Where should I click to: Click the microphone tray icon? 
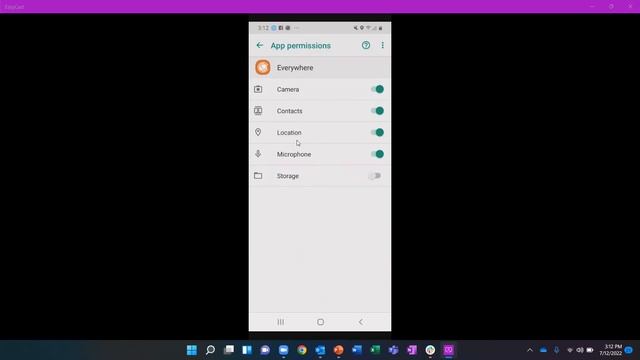(x=556, y=350)
